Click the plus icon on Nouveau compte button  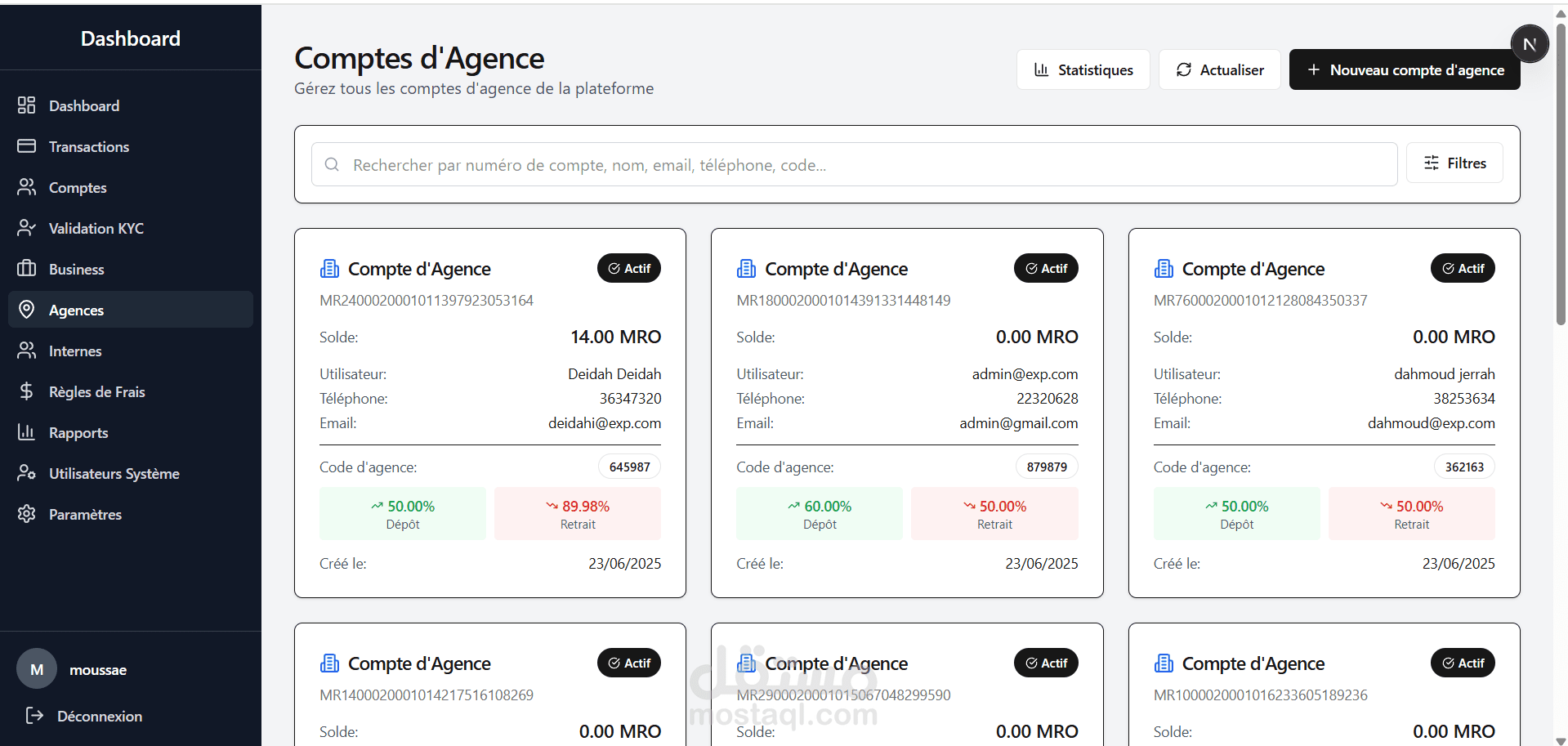(1314, 69)
